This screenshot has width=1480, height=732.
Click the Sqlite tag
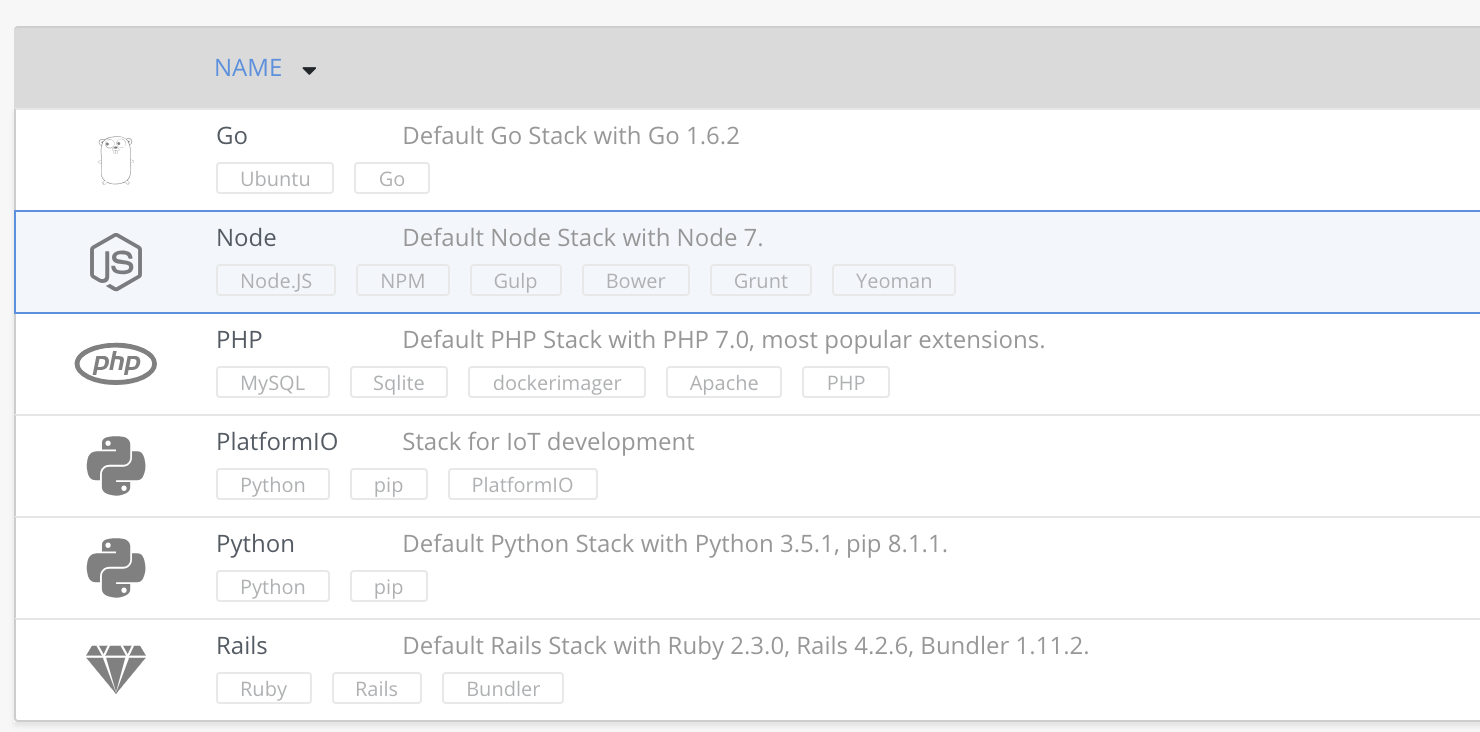tap(399, 383)
